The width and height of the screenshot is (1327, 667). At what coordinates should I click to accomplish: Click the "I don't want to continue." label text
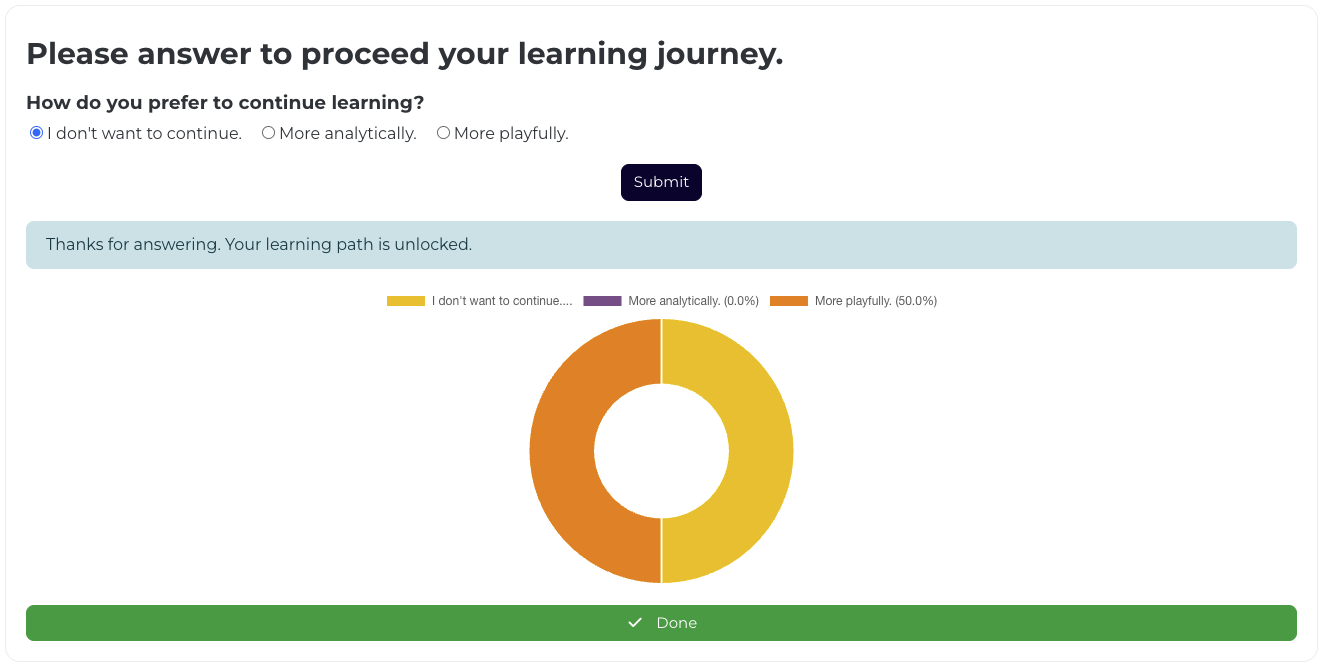tap(145, 133)
